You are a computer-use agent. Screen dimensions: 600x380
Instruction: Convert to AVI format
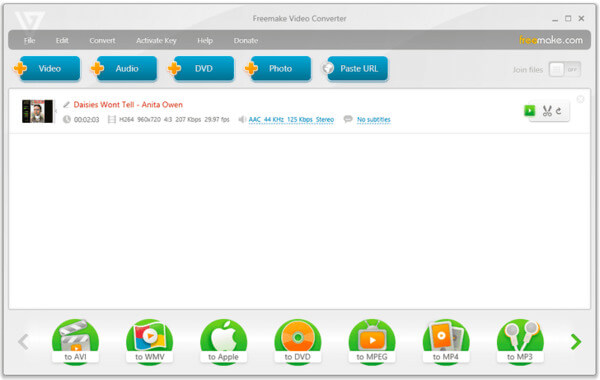[75, 342]
